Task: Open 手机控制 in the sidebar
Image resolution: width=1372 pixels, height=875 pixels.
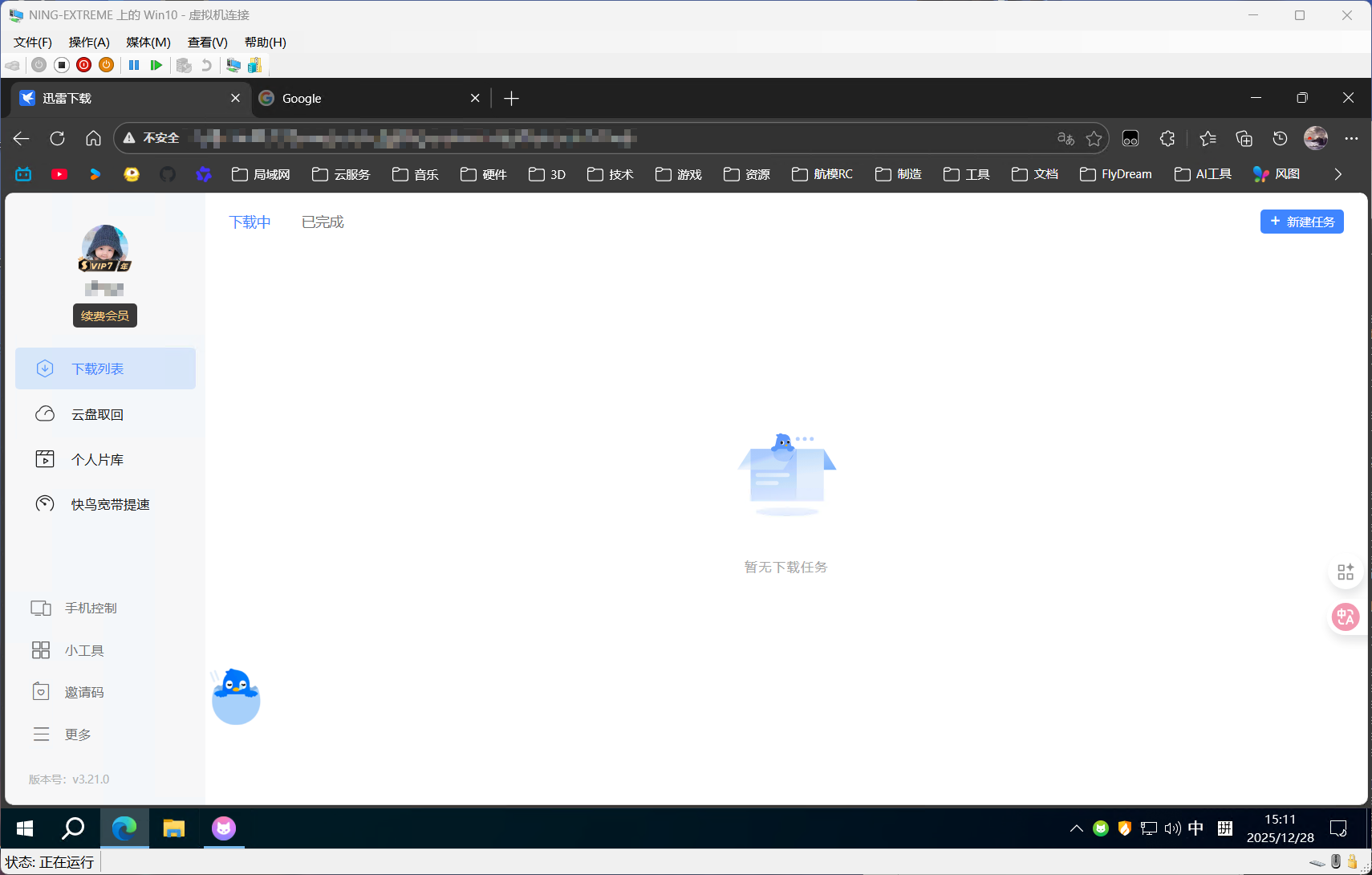Action: (74, 608)
